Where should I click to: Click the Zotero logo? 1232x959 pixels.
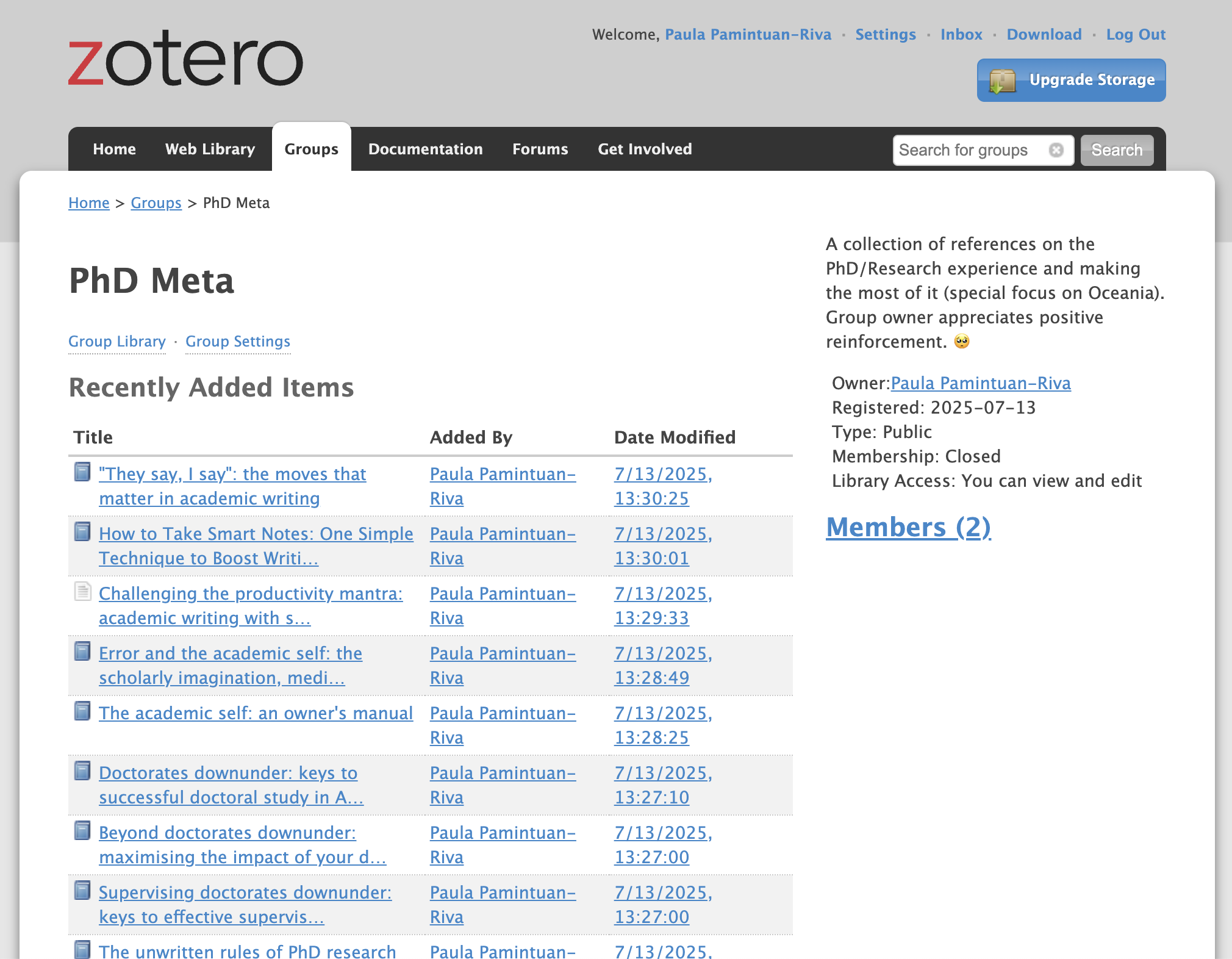[185, 58]
